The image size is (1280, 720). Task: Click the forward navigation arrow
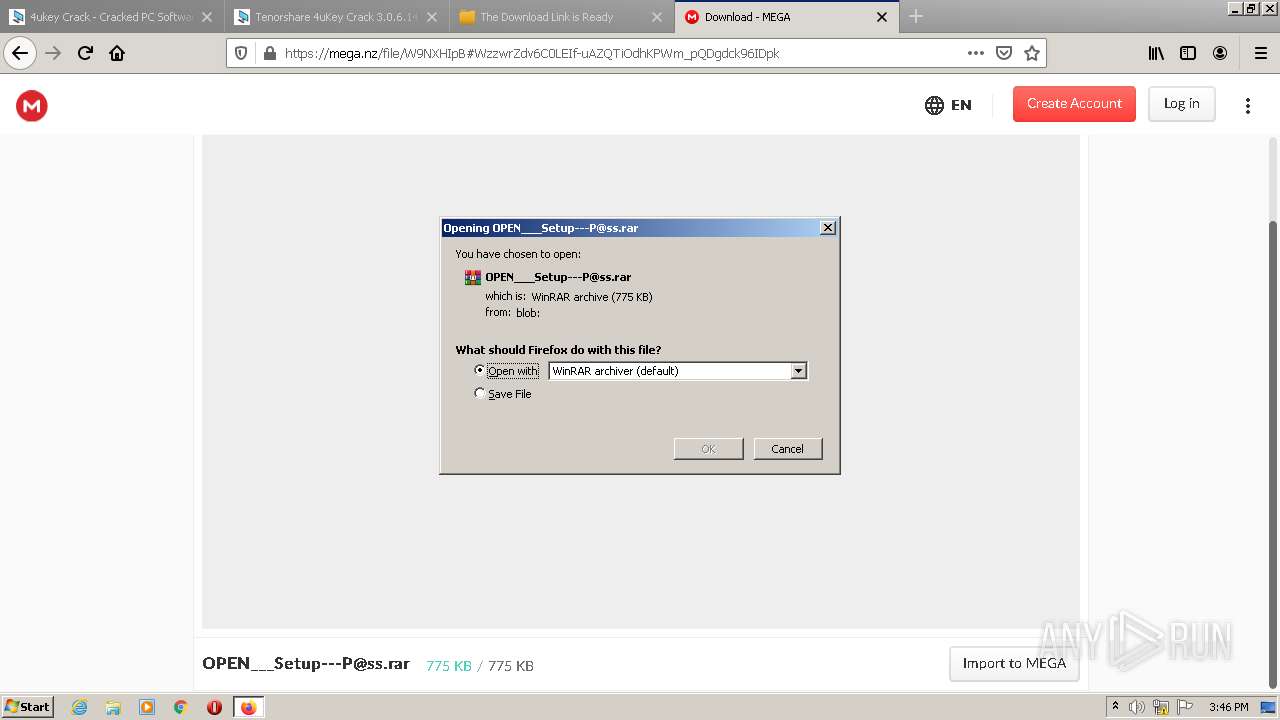pyautogui.click(x=53, y=53)
